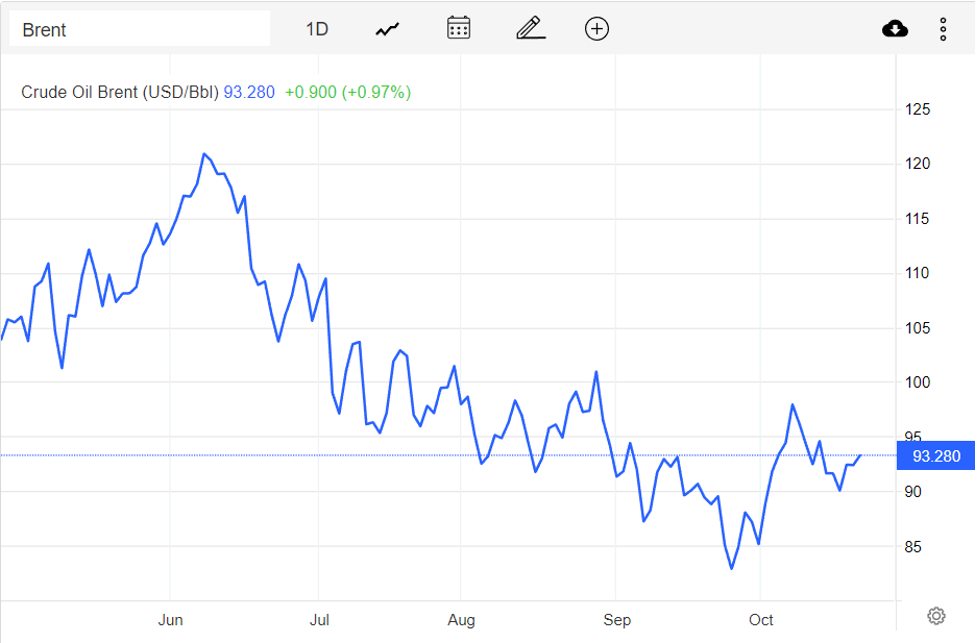The width and height of the screenshot is (977, 643).
Task: Open the three-dot more options menu
Action: coord(943,29)
